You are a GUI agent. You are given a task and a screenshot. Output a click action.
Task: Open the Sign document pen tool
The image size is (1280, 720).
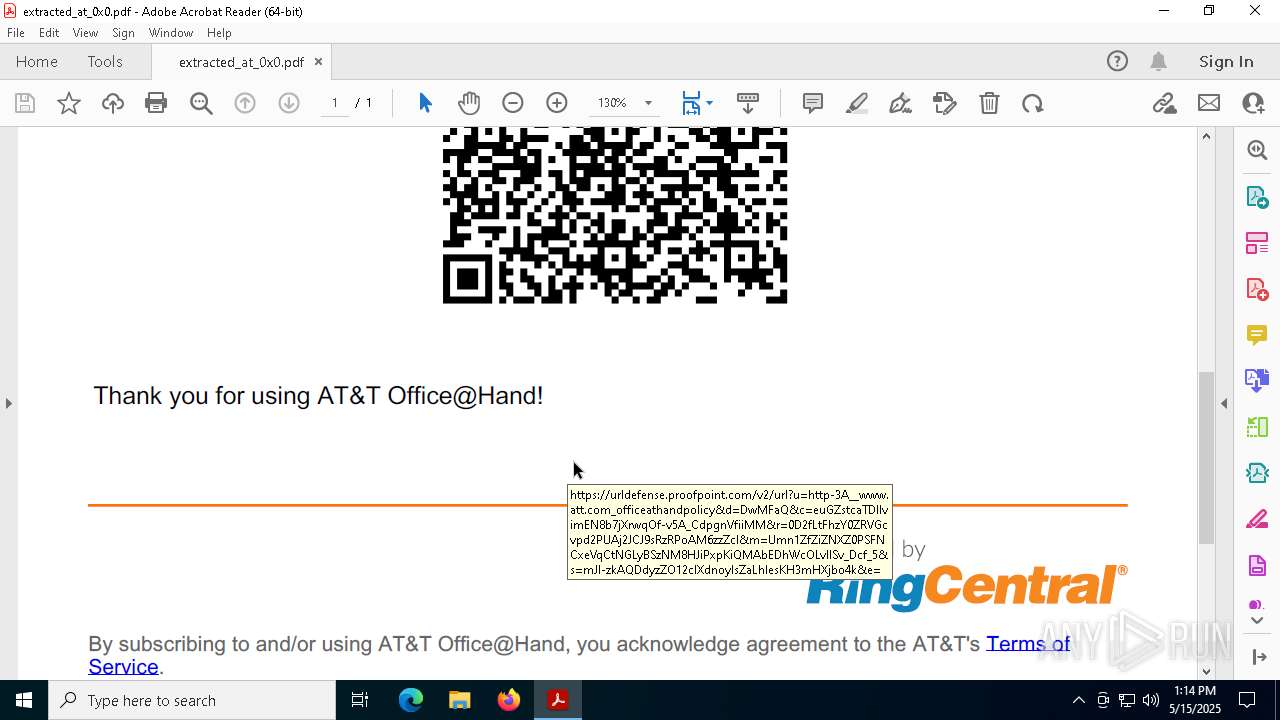pos(900,103)
